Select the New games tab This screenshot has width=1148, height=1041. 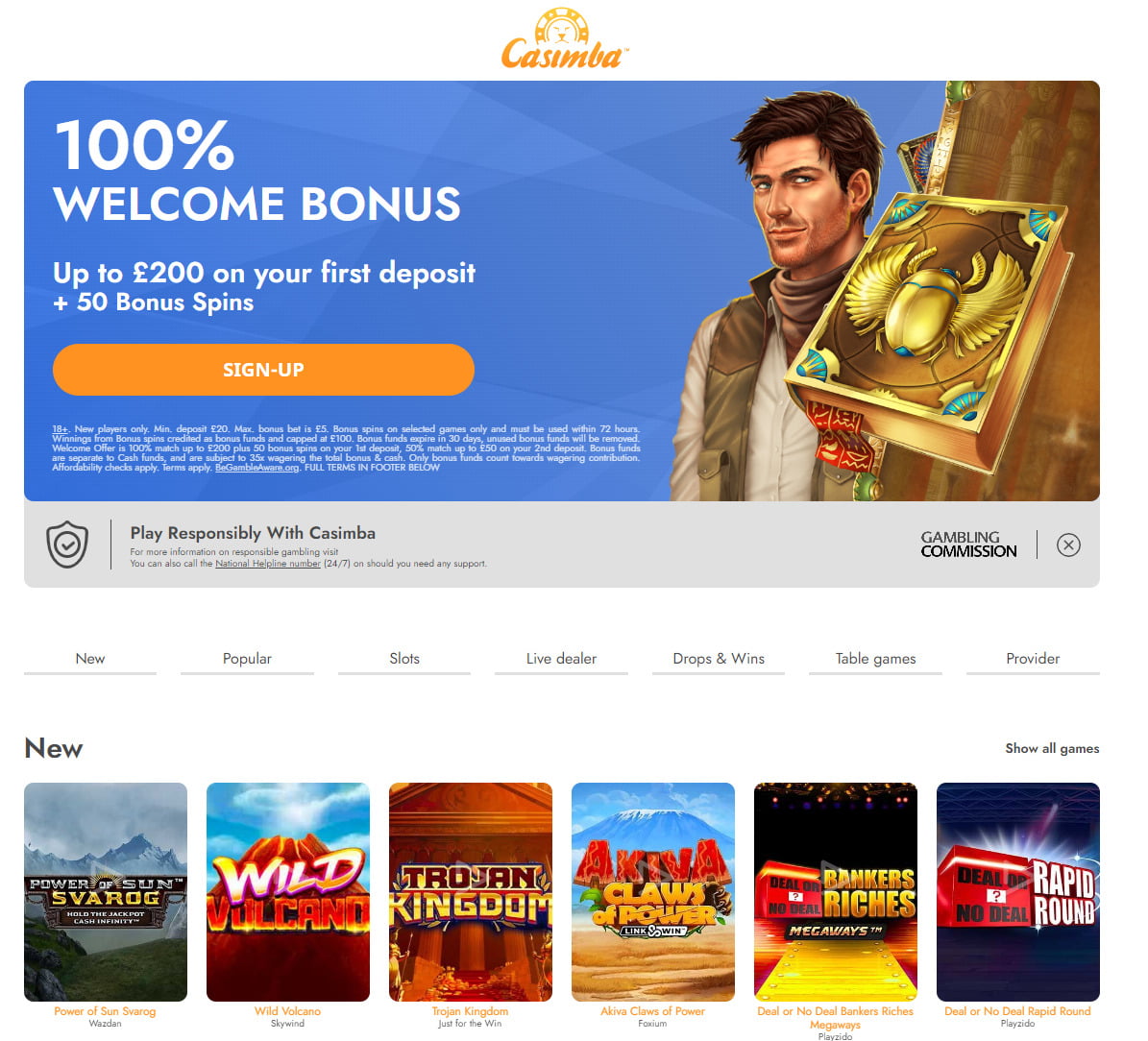point(90,659)
